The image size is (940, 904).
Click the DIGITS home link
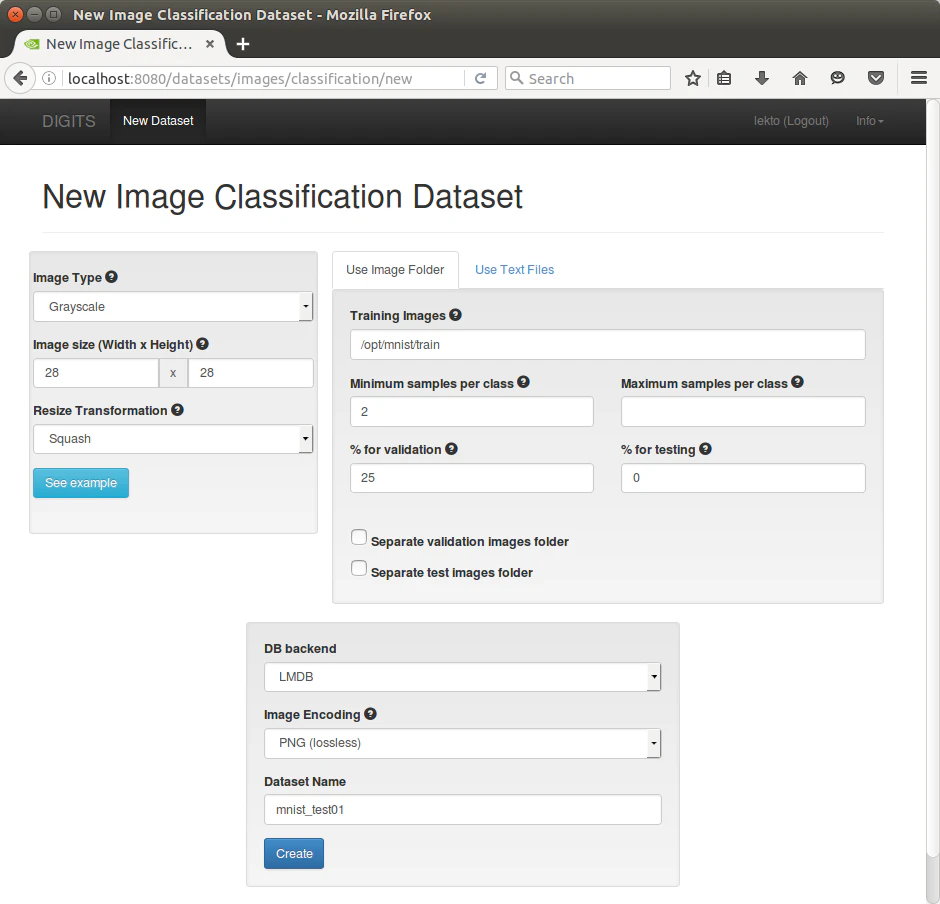(69, 121)
